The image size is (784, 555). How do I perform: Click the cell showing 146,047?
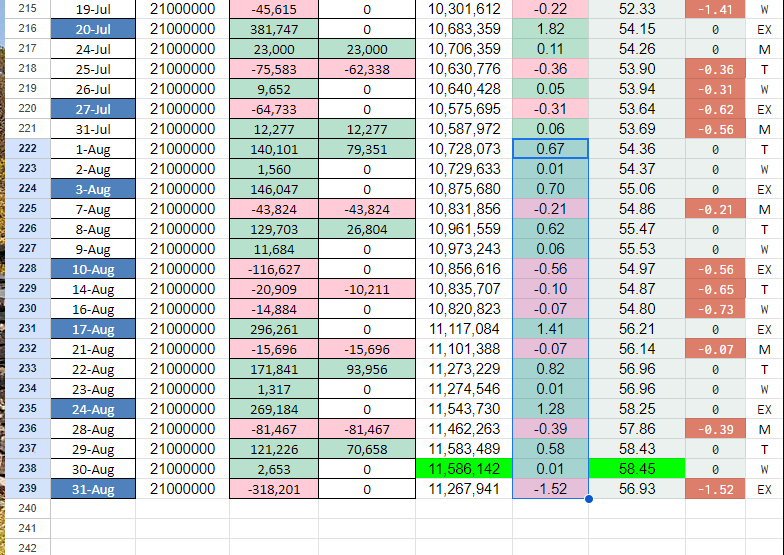click(274, 189)
